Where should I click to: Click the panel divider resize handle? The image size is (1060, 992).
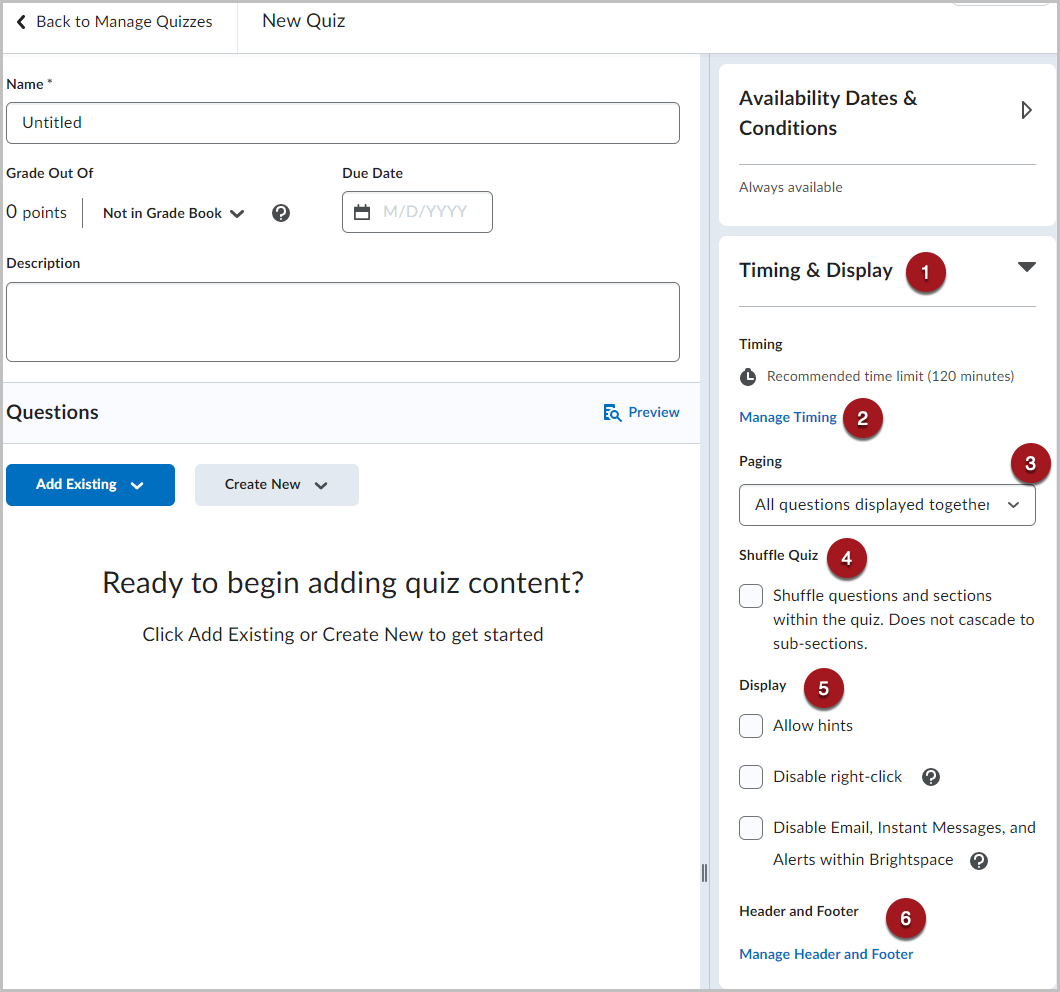point(704,873)
